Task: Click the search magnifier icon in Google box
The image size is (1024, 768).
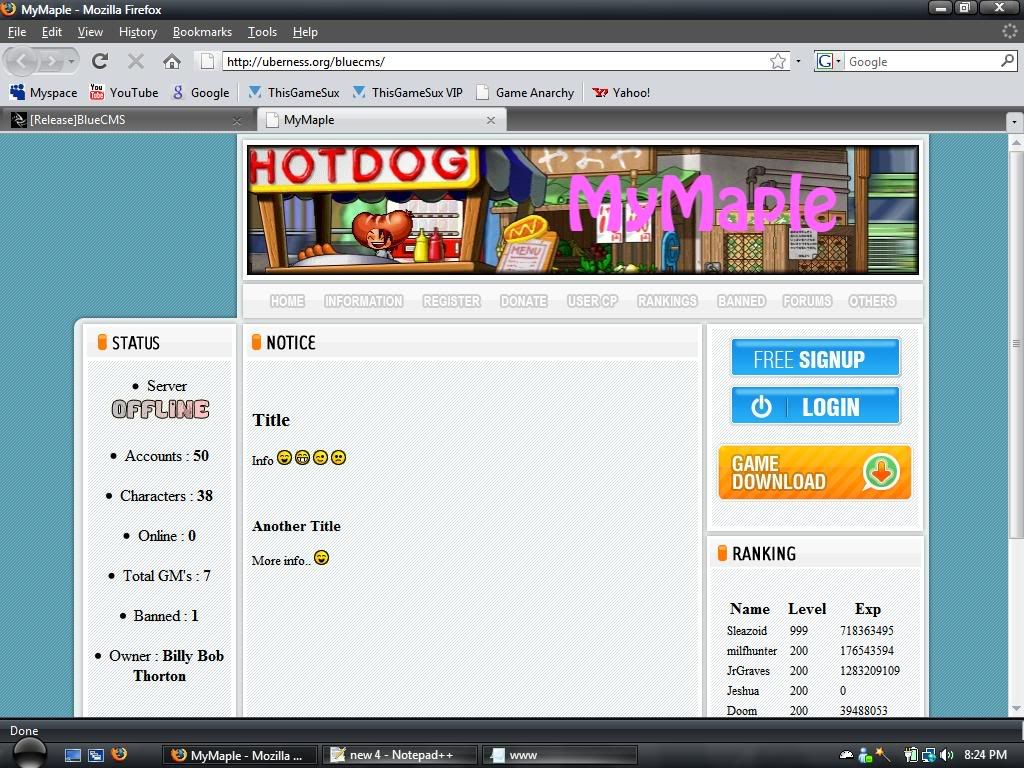Action: click(1007, 61)
